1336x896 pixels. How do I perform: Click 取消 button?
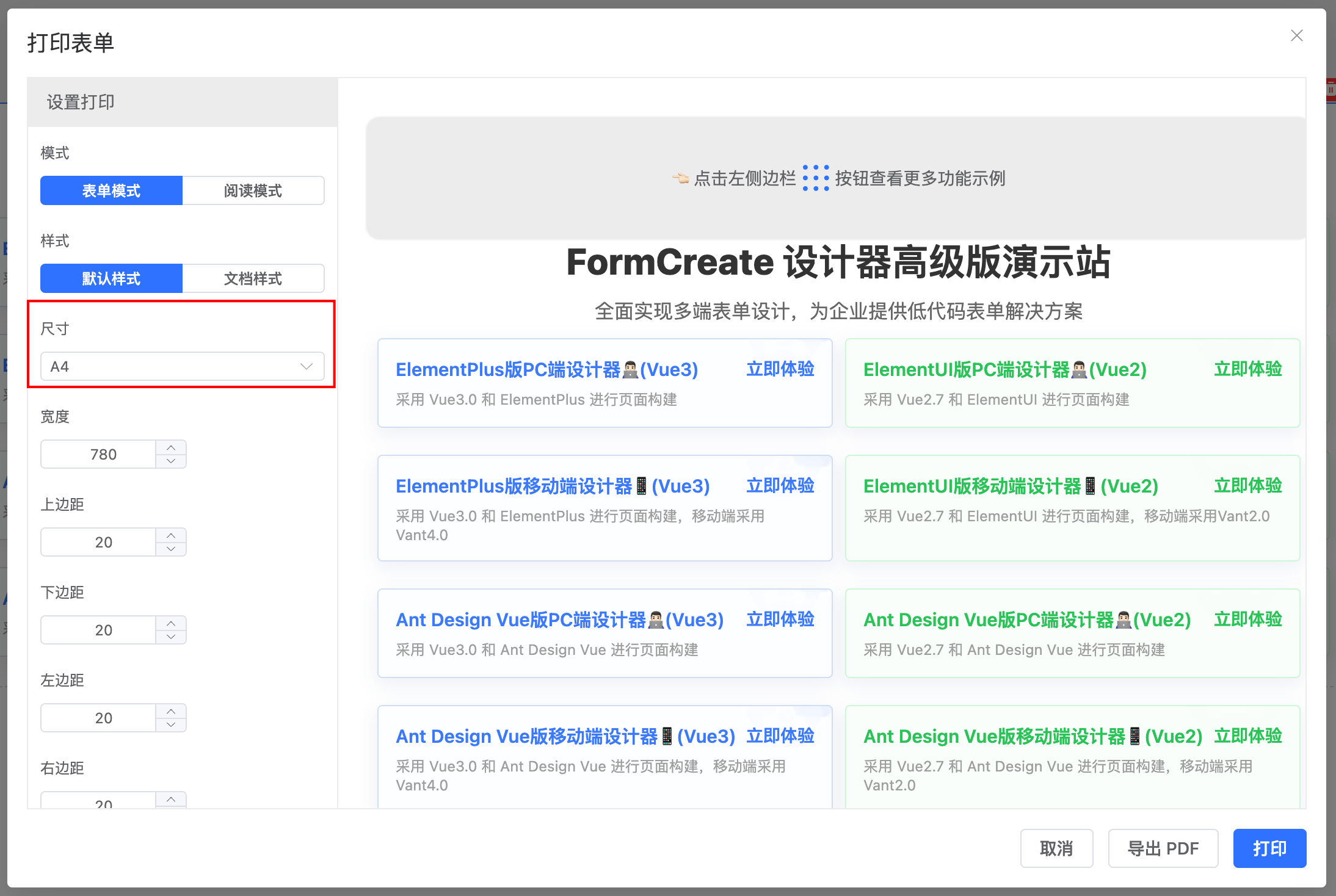tap(1056, 848)
